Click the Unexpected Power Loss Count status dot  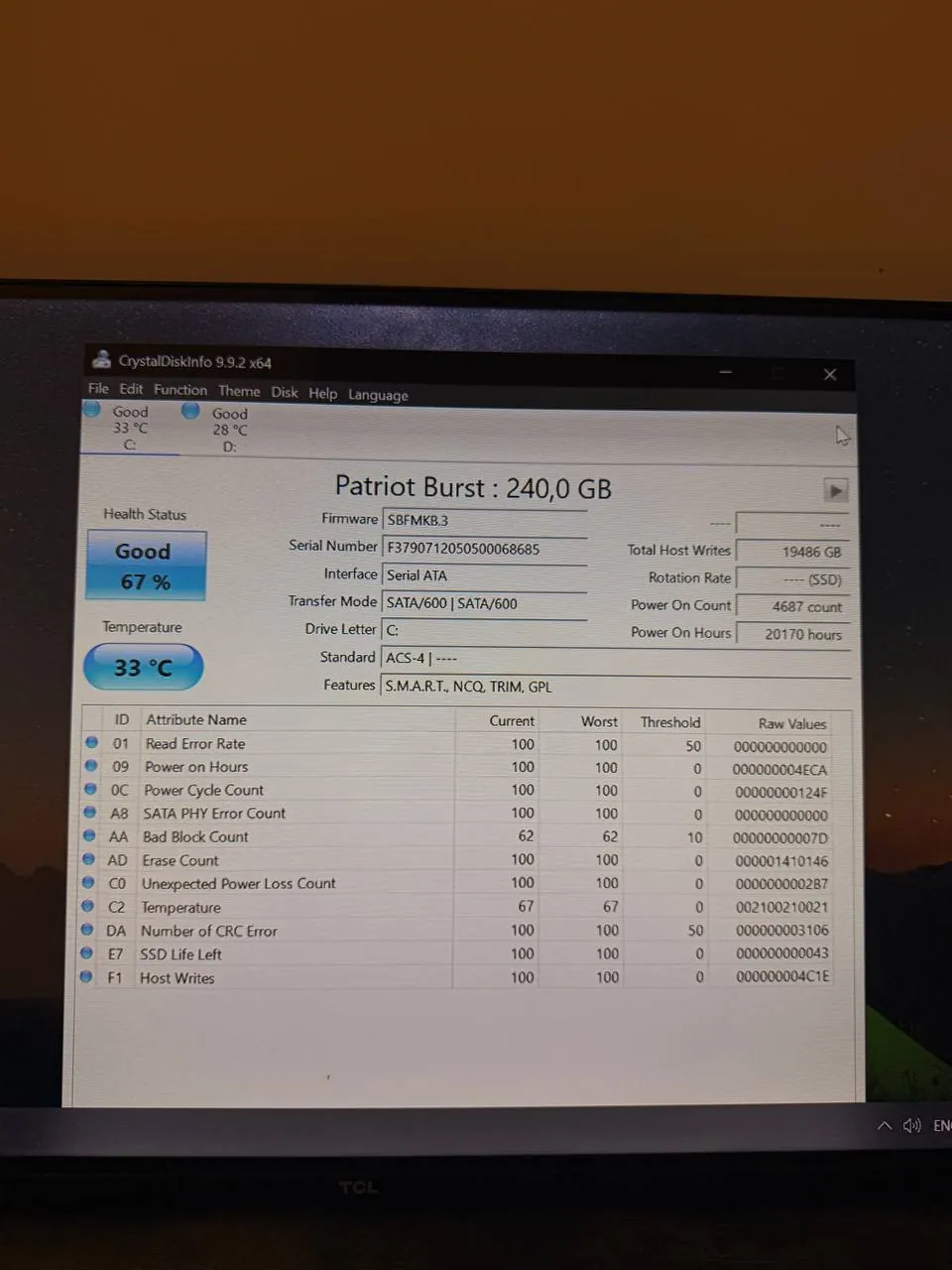pyautogui.click(x=88, y=882)
